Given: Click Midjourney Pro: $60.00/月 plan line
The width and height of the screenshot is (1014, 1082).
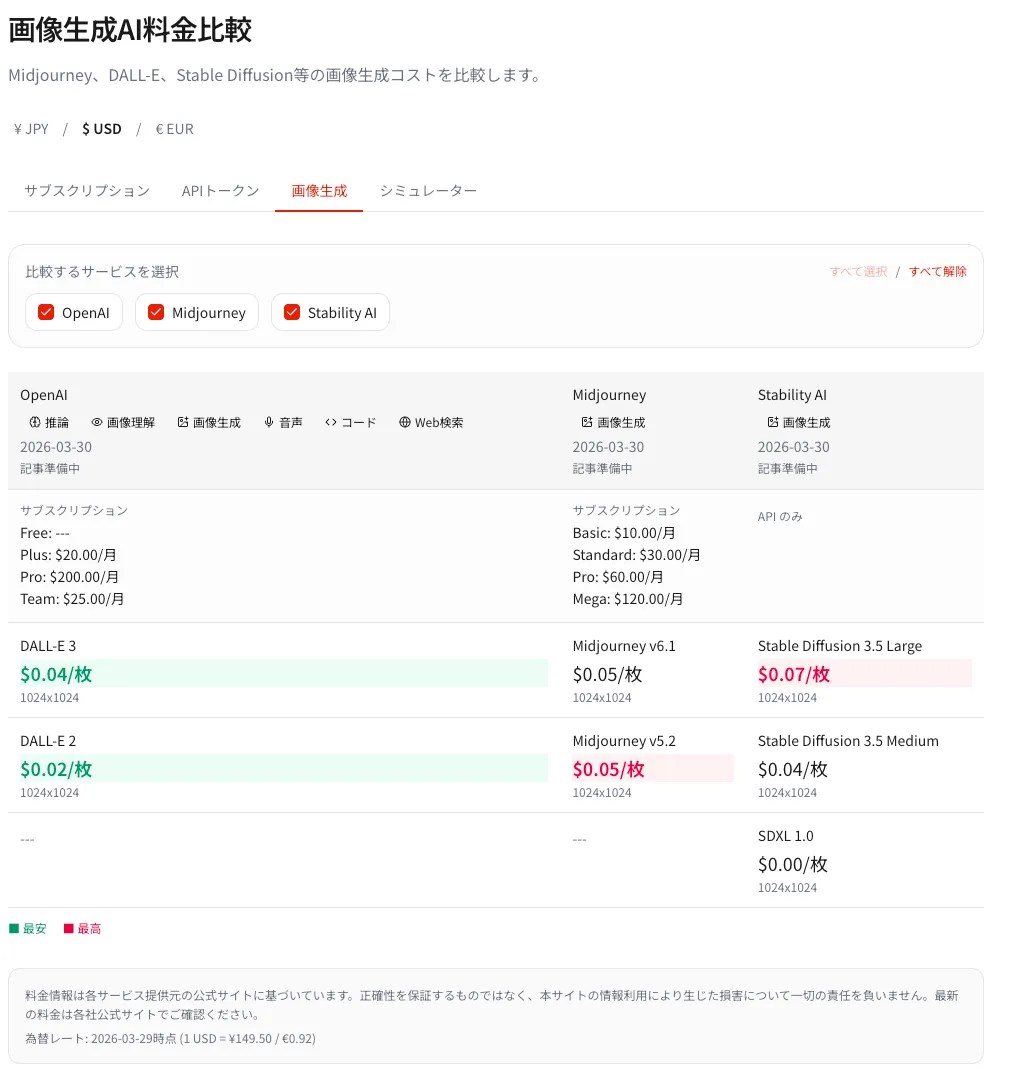Looking at the screenshot, I should tap(618, 578).
